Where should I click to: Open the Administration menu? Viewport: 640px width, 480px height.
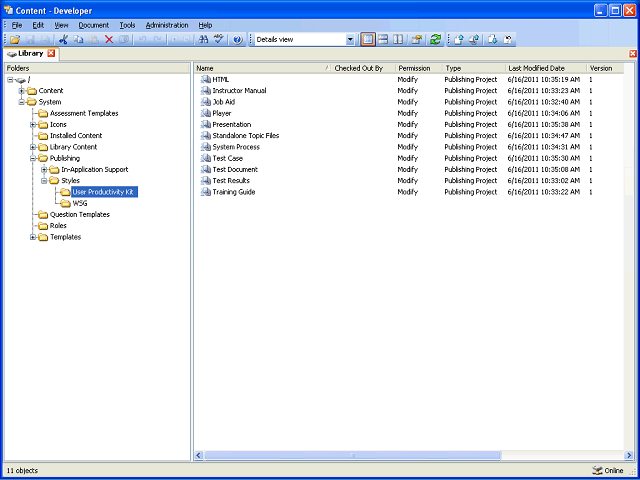(x=167, y=25)
